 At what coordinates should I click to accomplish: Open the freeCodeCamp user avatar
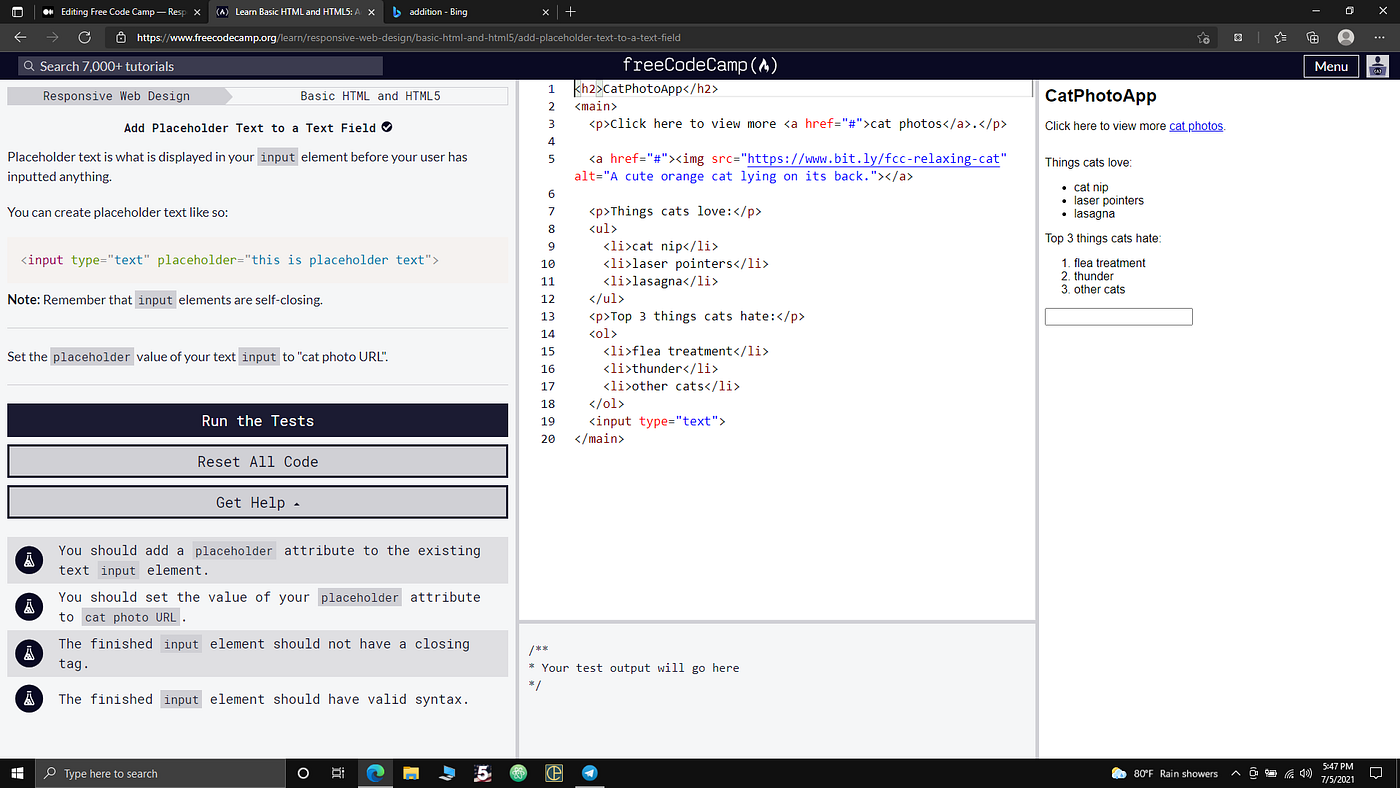coord(1378,66)
